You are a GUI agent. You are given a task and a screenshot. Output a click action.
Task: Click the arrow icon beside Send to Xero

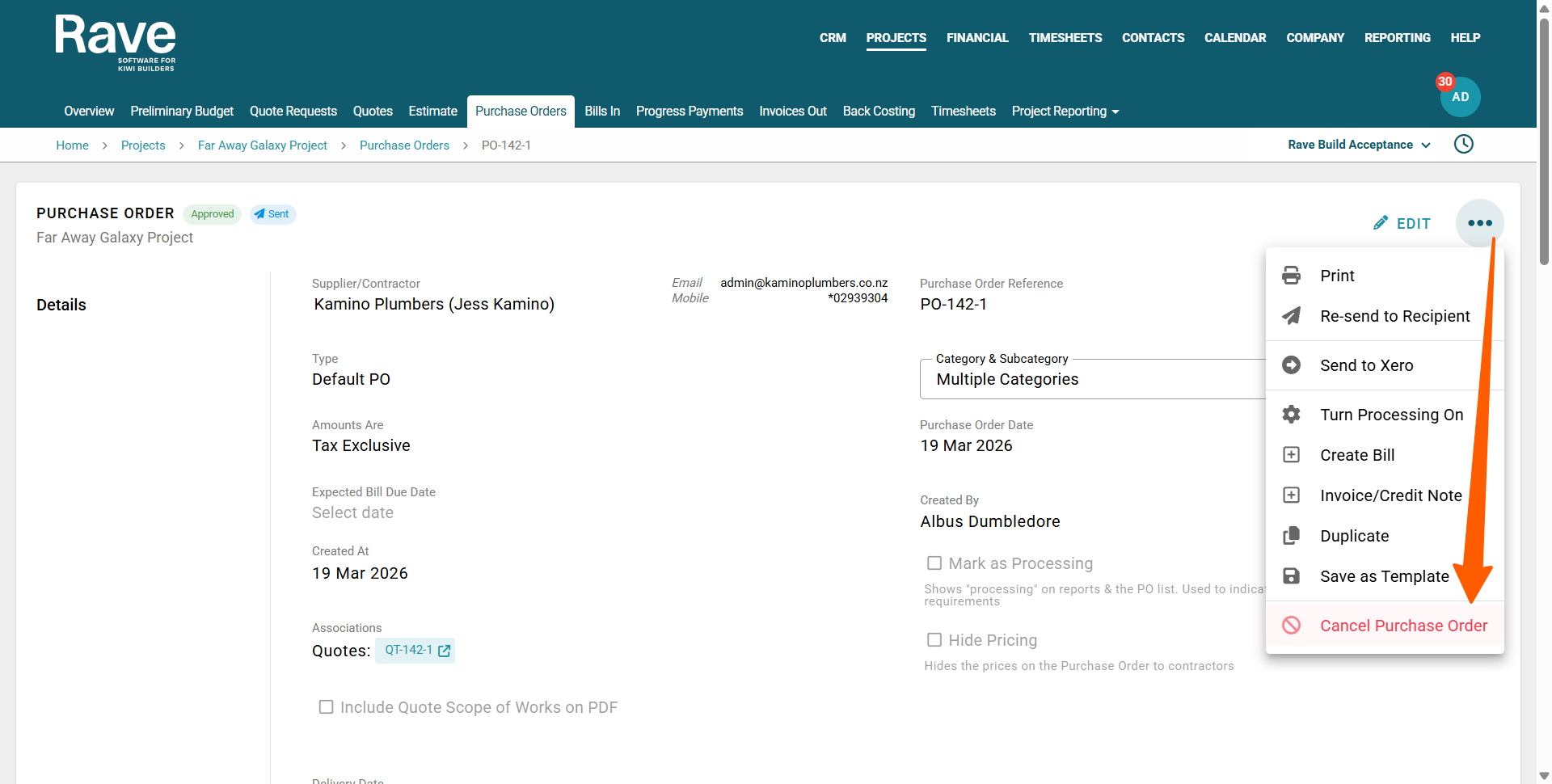coord(1292,365)
